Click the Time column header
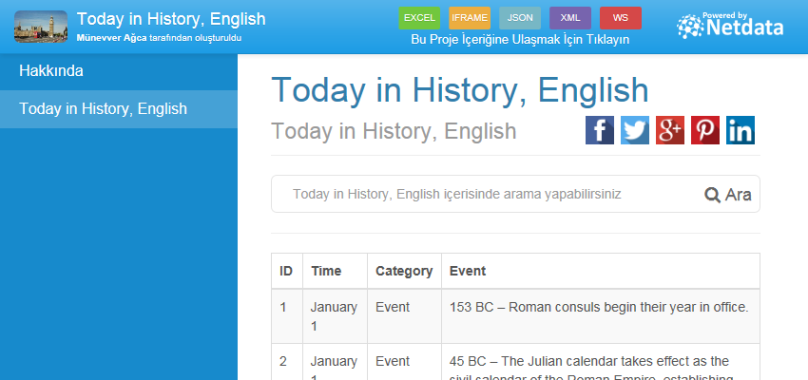This screenshot has width=808, height=380. click(335, 271)
